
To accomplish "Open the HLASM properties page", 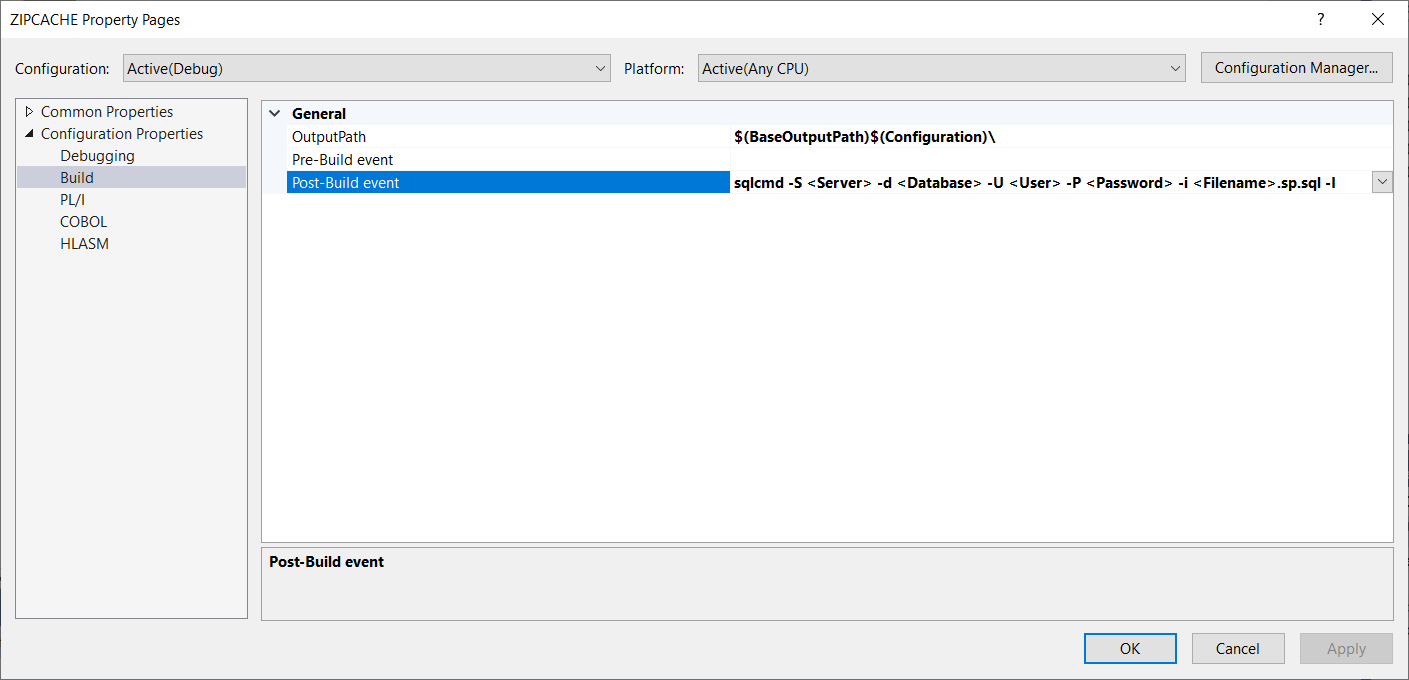I will coord(84,243).
